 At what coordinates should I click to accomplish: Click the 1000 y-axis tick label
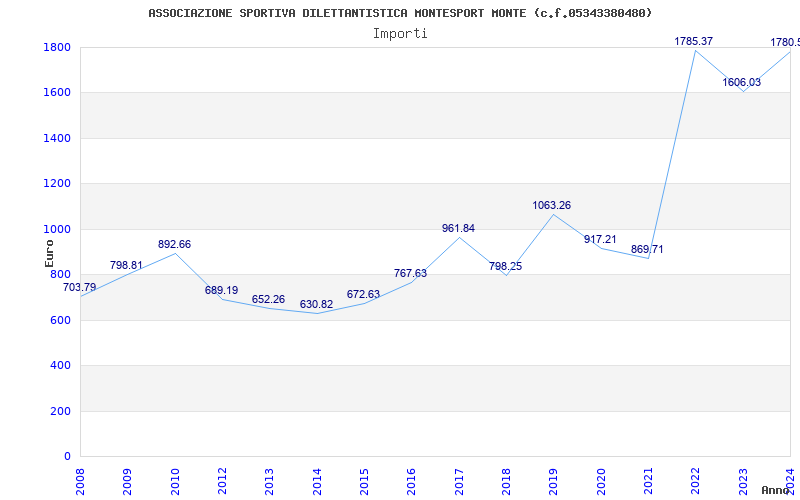[56, 229]
